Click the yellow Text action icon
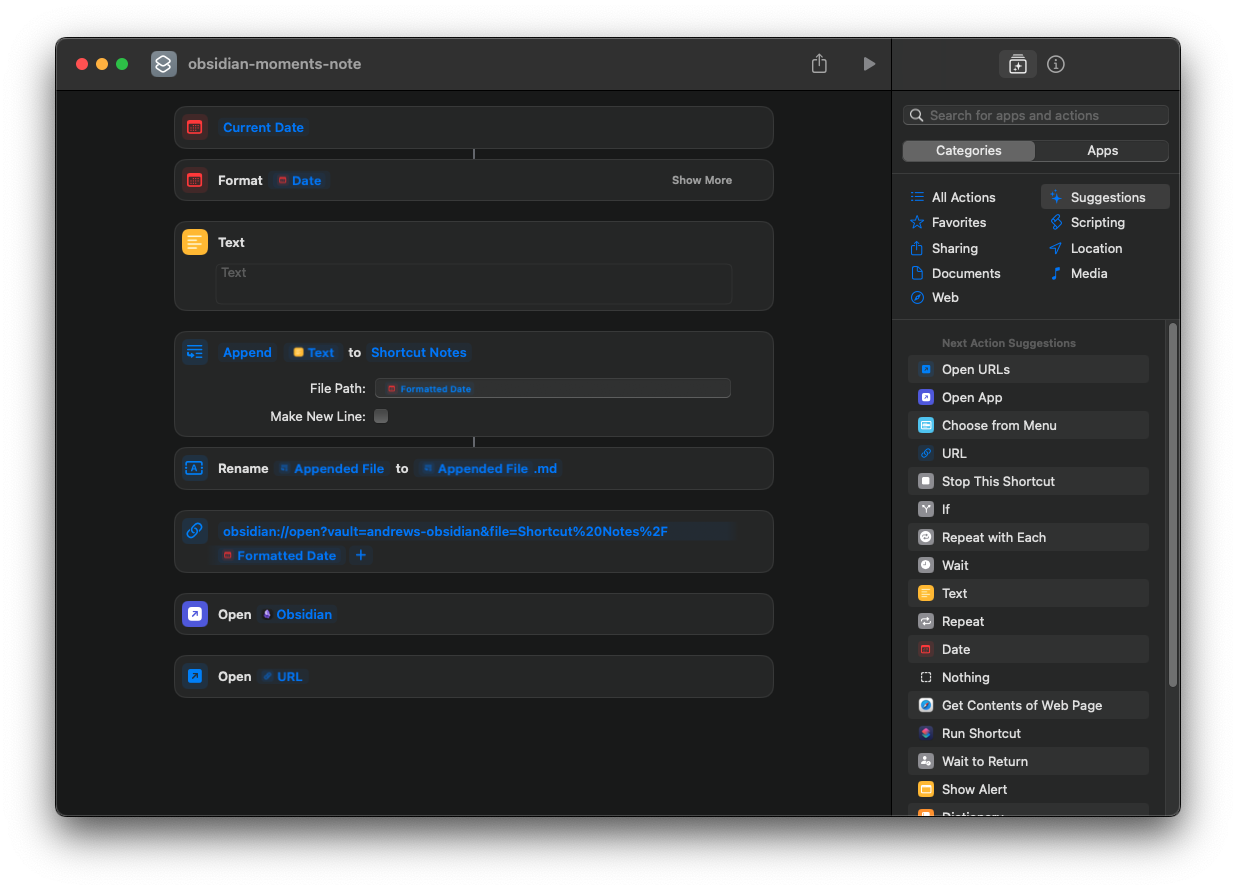The height and width of the screenshot is (890, 1236). tap(195, 242)
